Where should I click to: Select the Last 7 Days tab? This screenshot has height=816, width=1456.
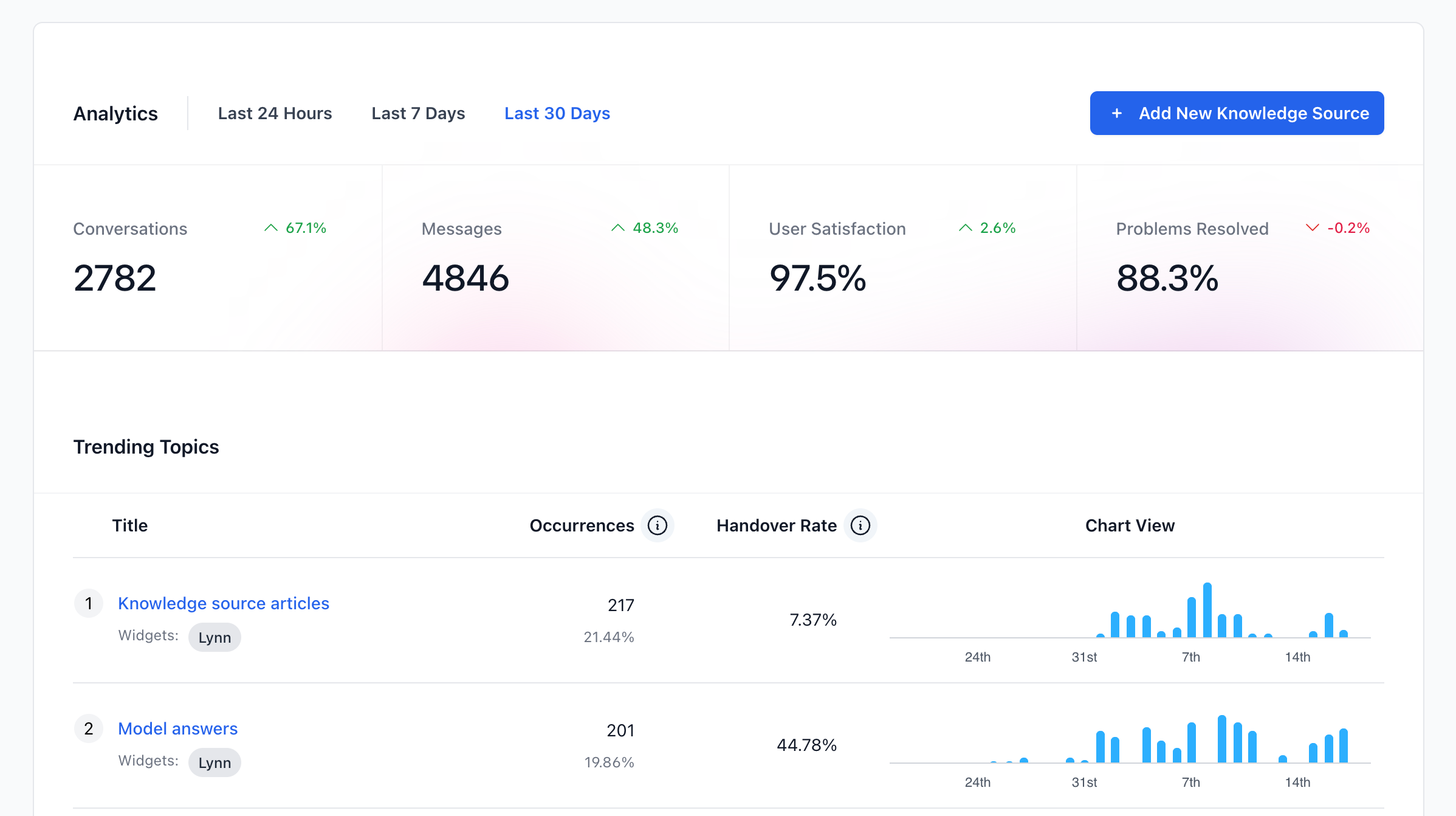point(418,114)
